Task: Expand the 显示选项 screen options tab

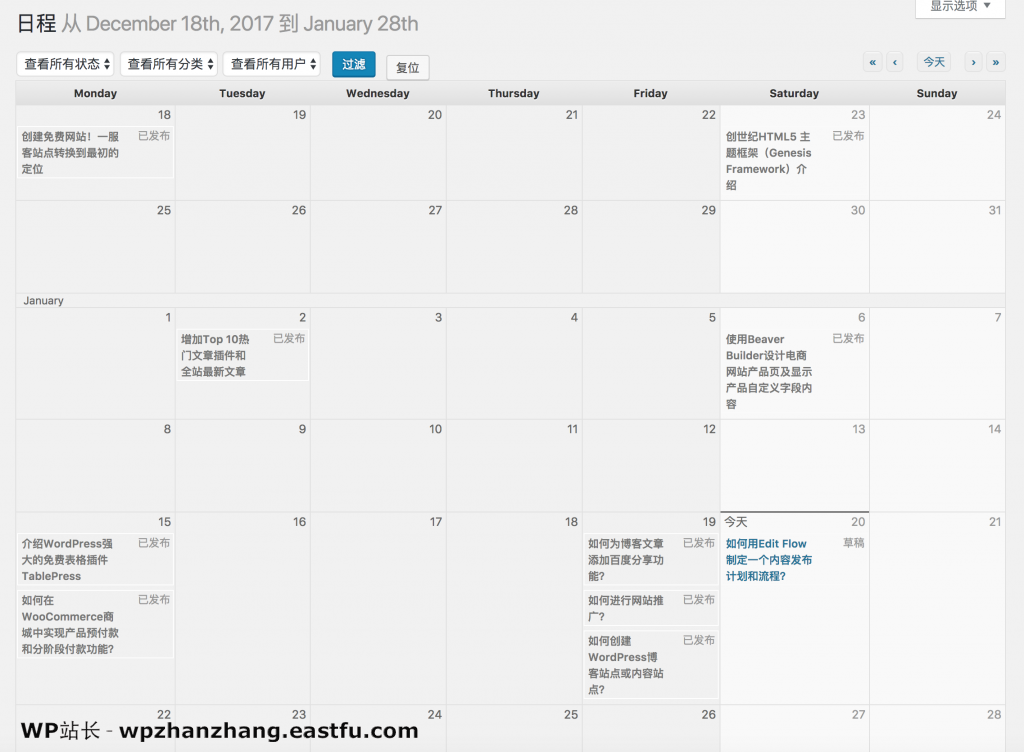Action: [x=960, y=6]
